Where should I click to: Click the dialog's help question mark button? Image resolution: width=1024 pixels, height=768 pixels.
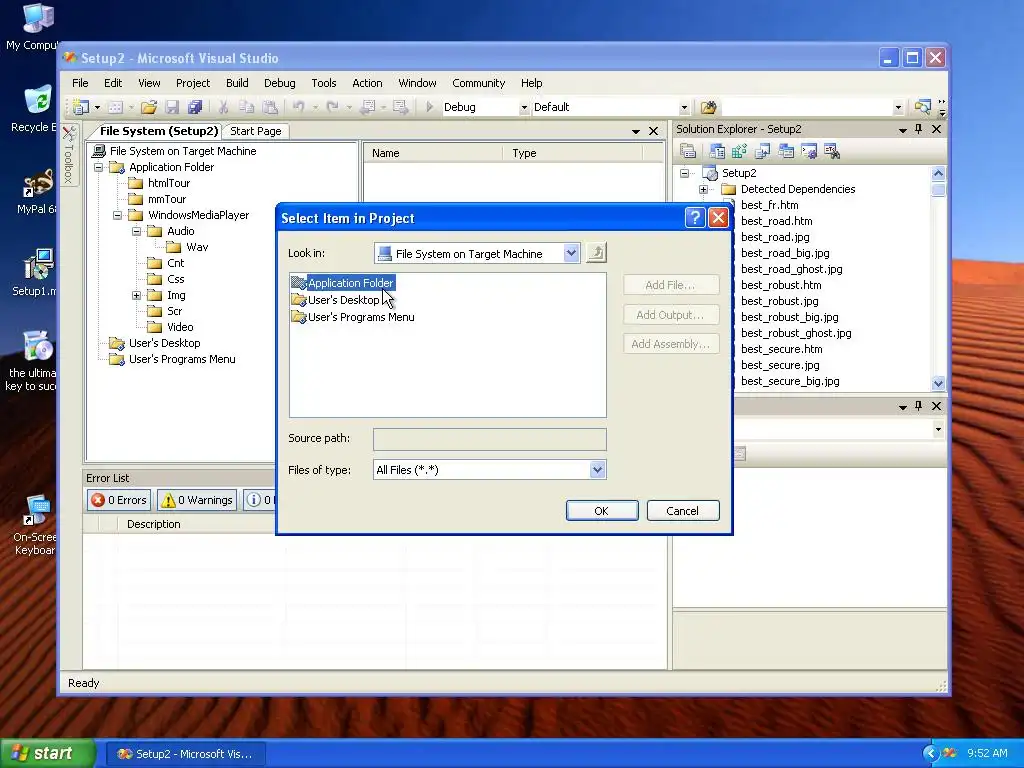[x=695, y=217]
